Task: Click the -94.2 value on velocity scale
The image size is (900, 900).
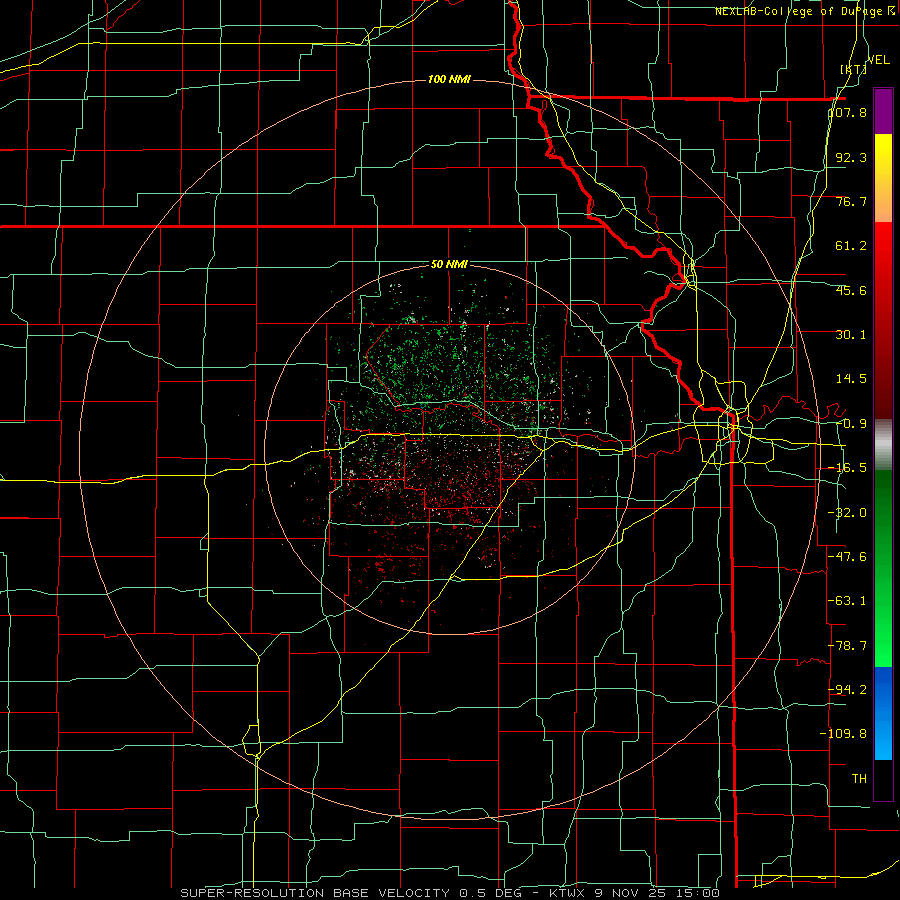Action: click(x=848, y=689)
